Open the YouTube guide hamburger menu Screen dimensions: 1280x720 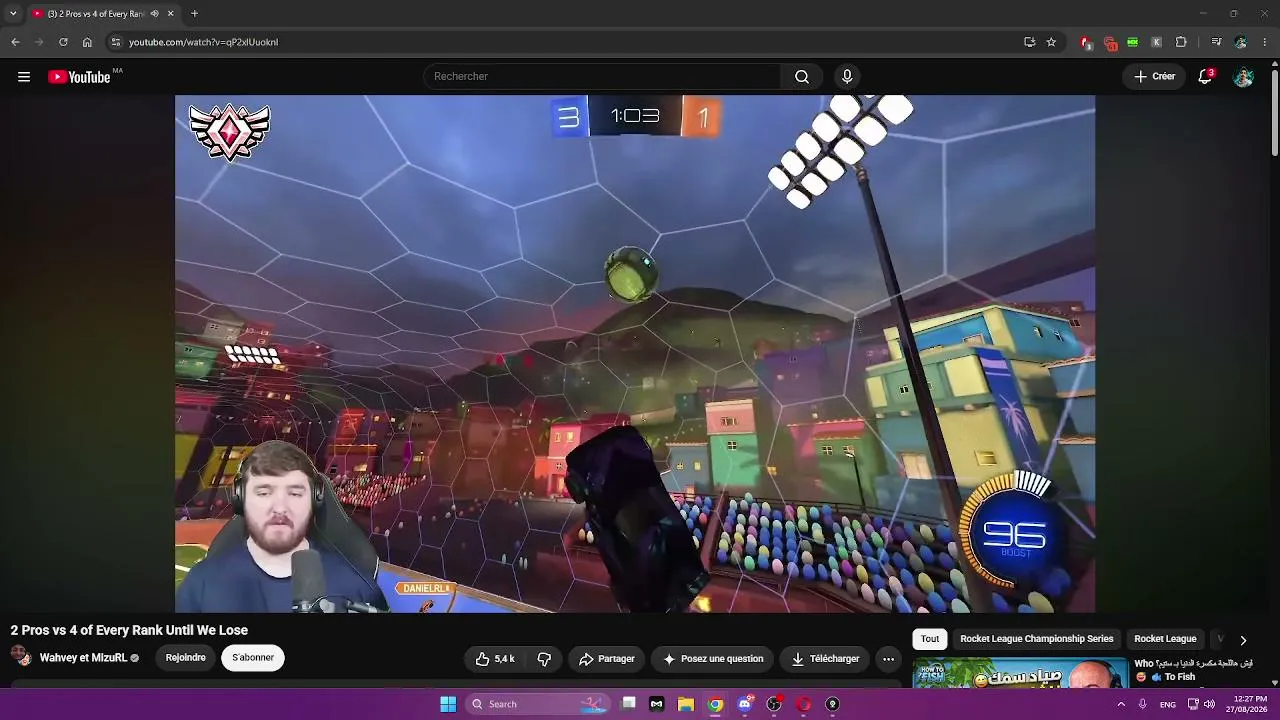[x=24, y=77]
